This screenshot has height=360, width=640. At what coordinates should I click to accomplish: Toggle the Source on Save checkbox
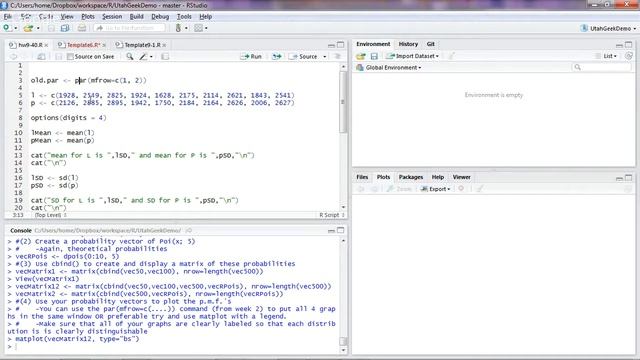70,56
